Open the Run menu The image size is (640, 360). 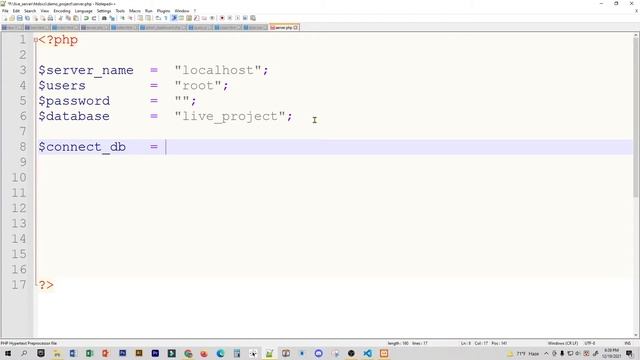pyautogui.click(x=149, y=11)
